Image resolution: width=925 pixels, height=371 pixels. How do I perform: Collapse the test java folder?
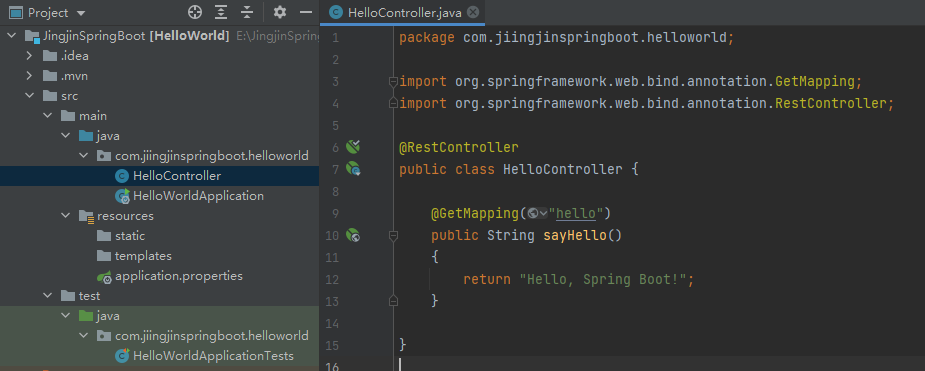pyautogui.click(x=65, y=316)
